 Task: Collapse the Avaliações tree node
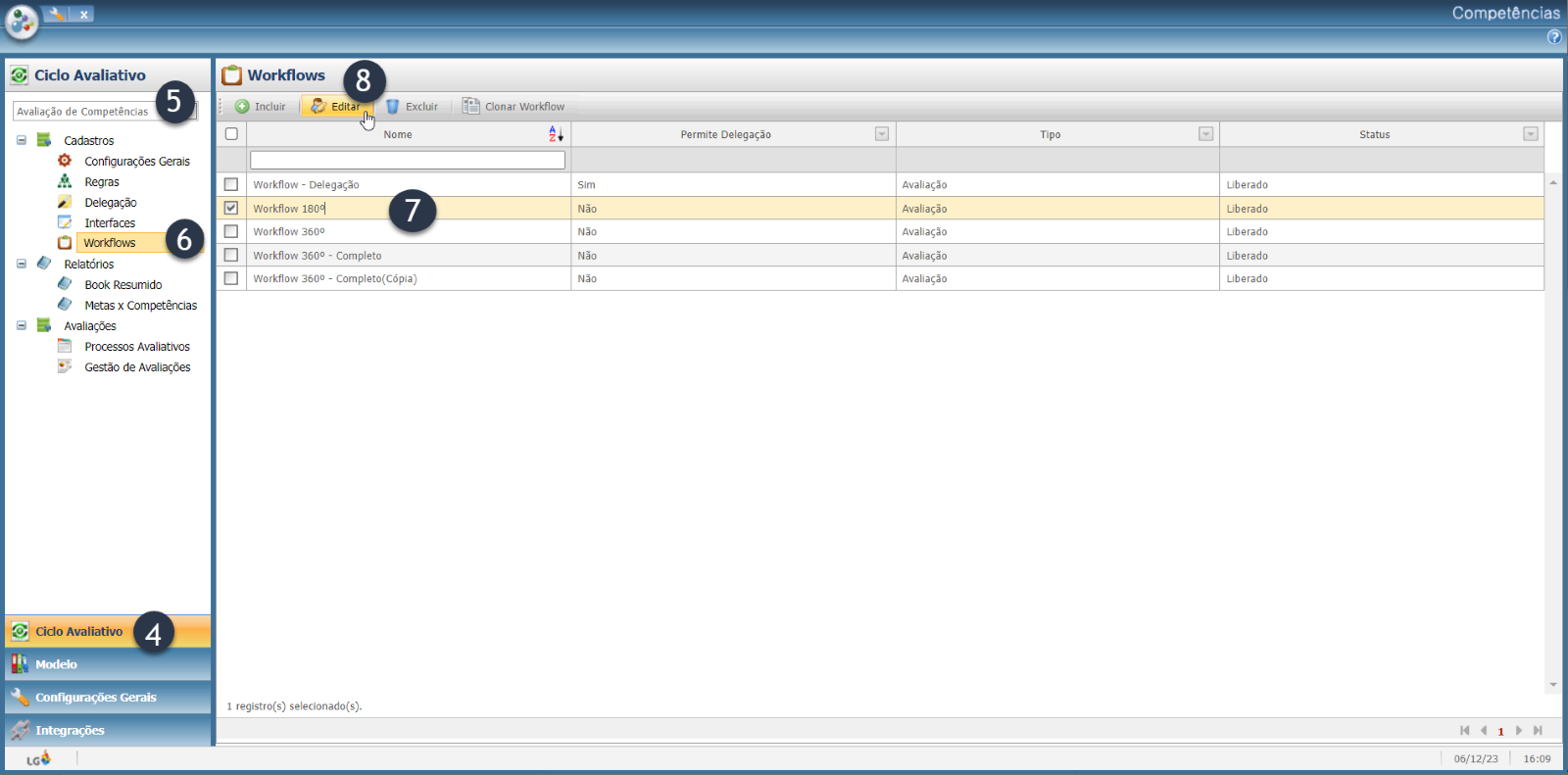pyautogui.click(x=22, y=325)
